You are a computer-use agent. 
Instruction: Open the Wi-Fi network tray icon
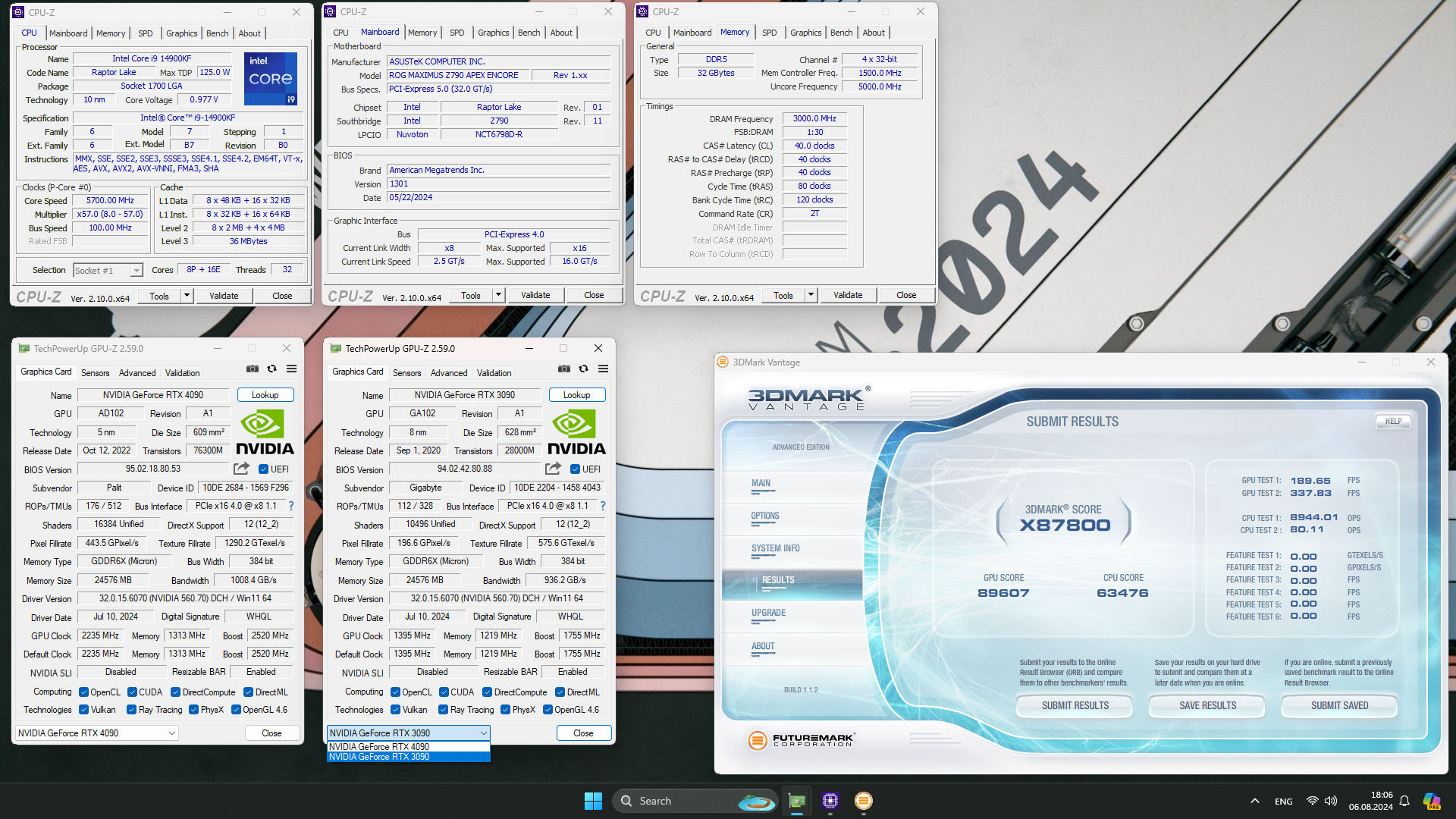point(1312,801)
